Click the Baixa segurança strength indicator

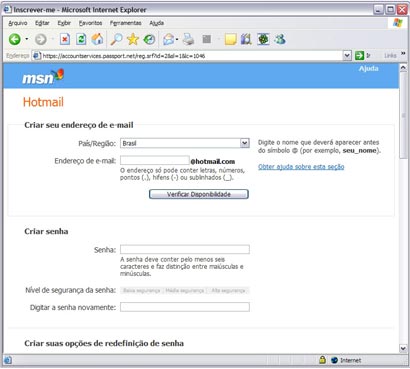(142, 291)
